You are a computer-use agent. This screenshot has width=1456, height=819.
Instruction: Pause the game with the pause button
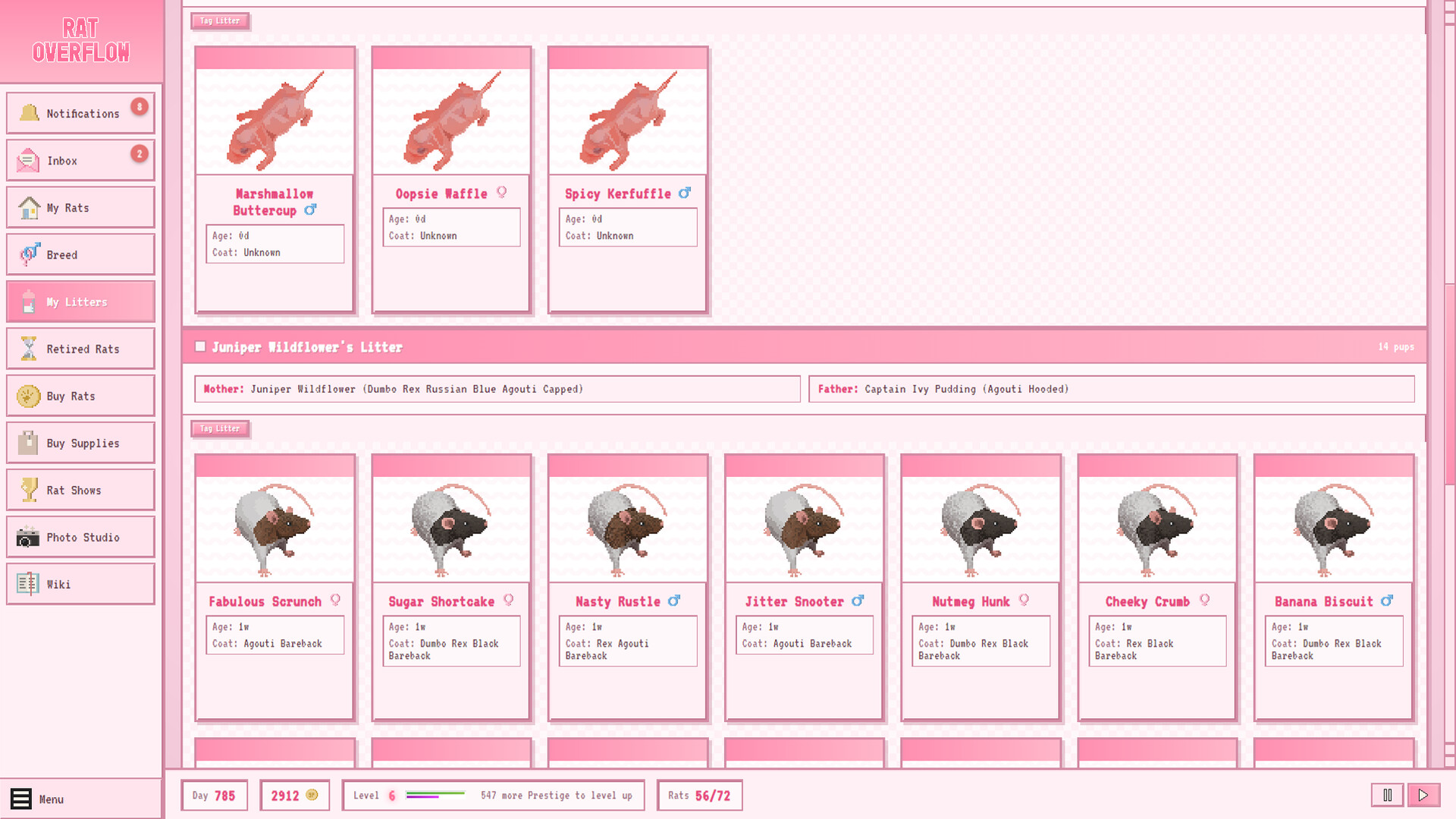click(x=1388, y=795)
